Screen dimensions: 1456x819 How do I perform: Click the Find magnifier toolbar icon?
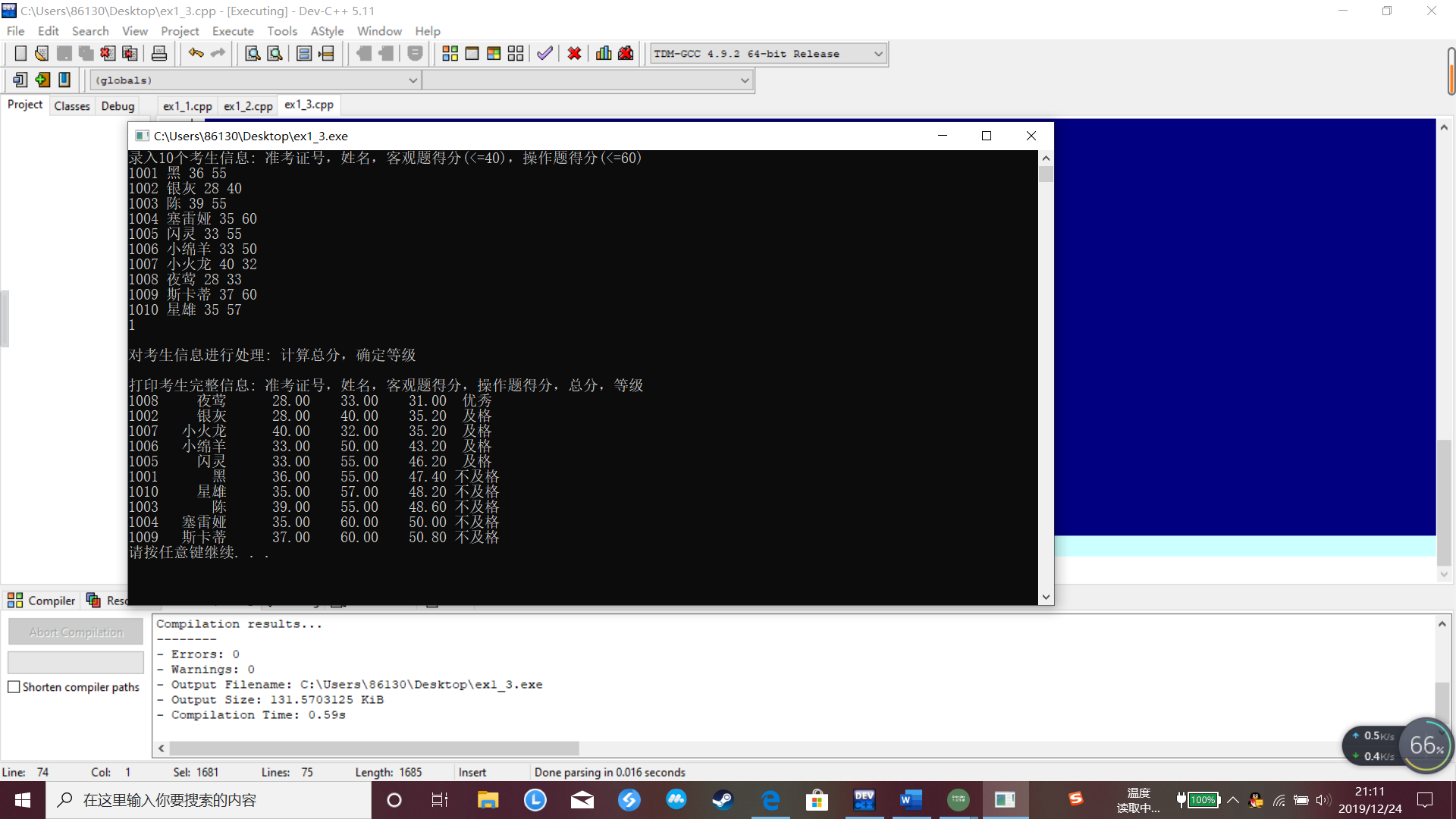253,54
